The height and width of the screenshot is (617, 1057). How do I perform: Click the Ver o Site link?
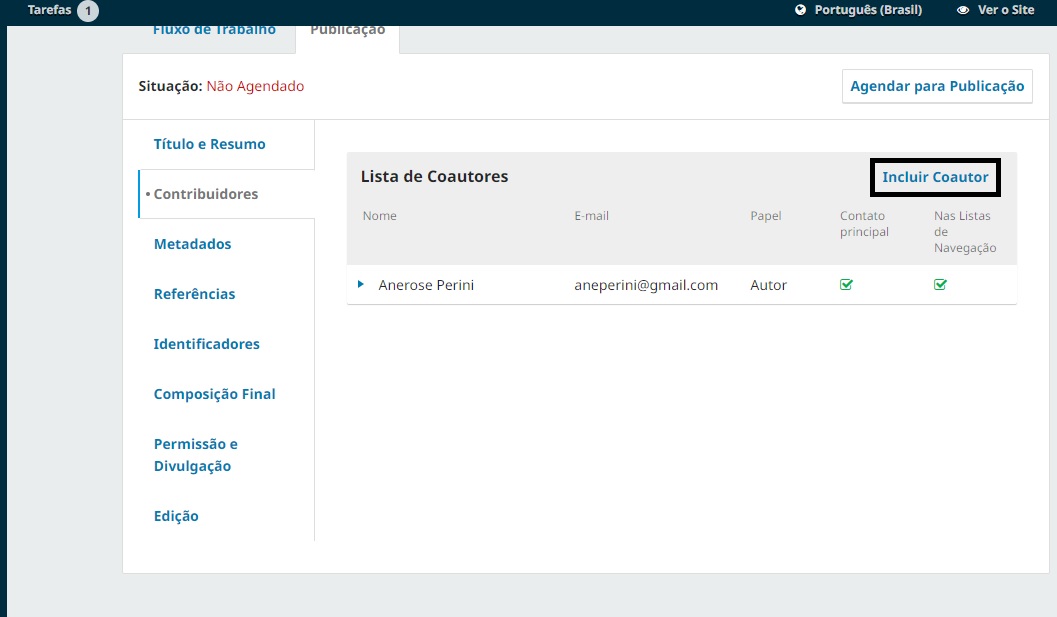(x=1005, y=10)
